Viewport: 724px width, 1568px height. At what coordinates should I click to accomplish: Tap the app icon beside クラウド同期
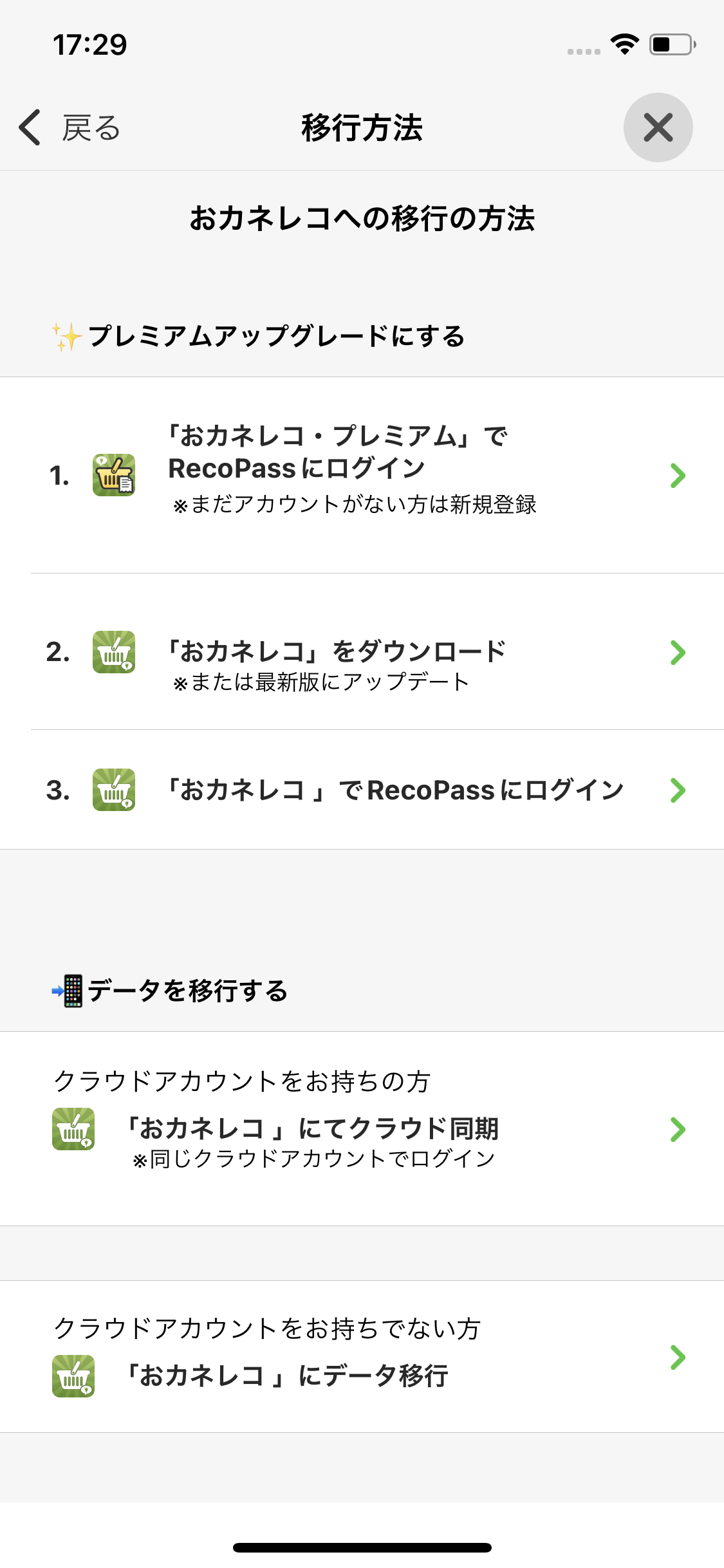click(73, 1129)
